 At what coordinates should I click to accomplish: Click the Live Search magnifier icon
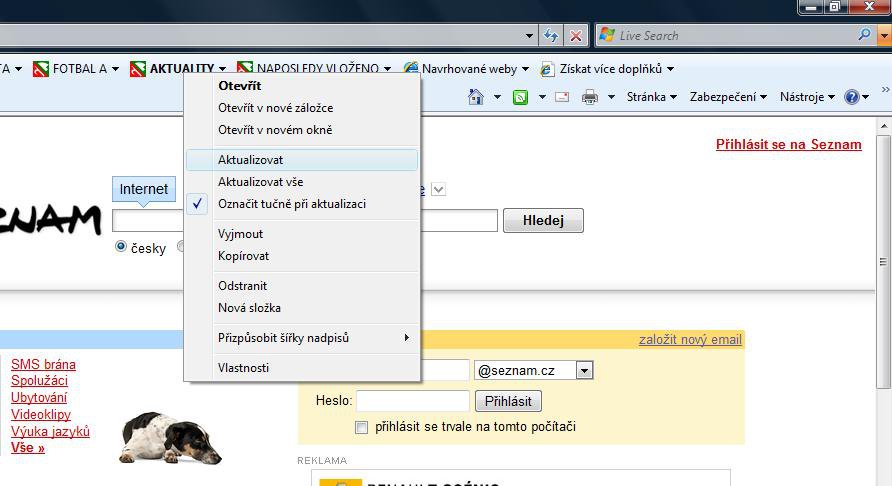[x=864, y=35]
